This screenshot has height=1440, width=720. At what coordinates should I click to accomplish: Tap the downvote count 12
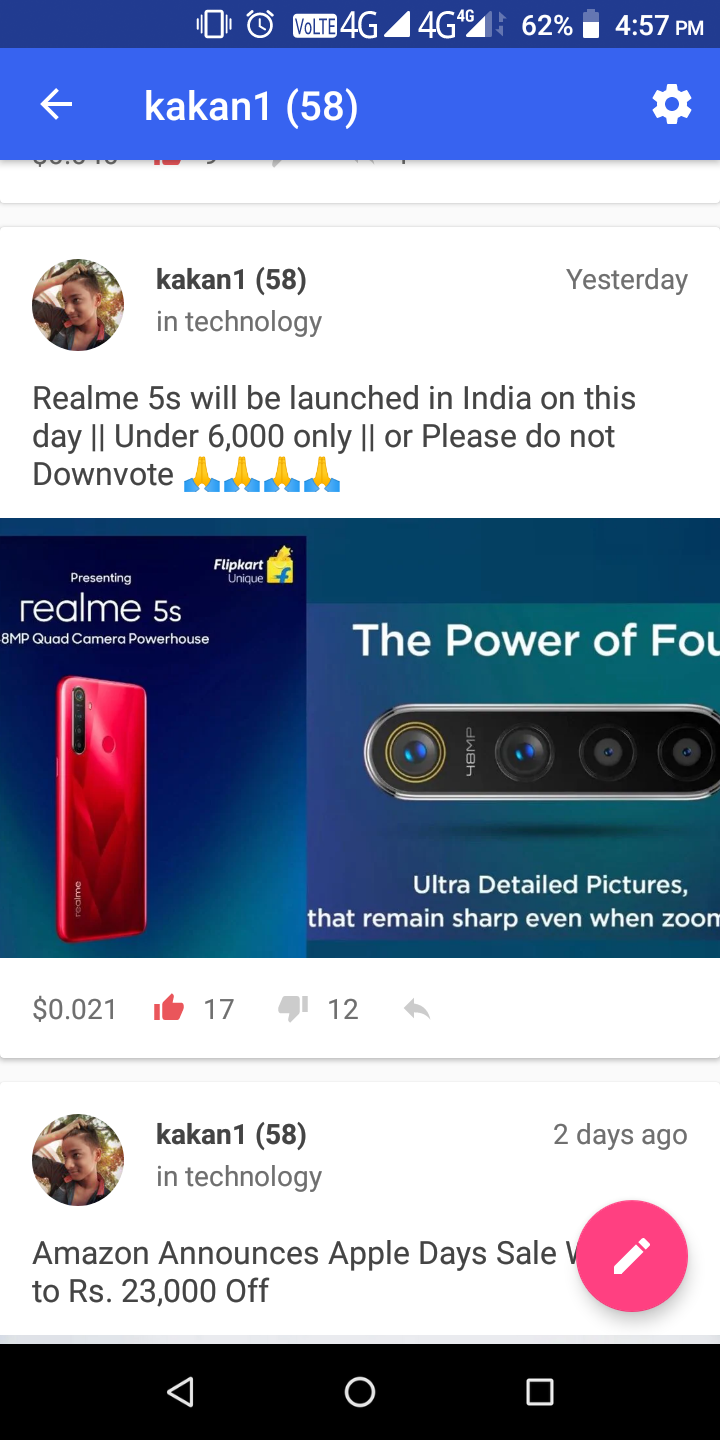(343, 1009)
